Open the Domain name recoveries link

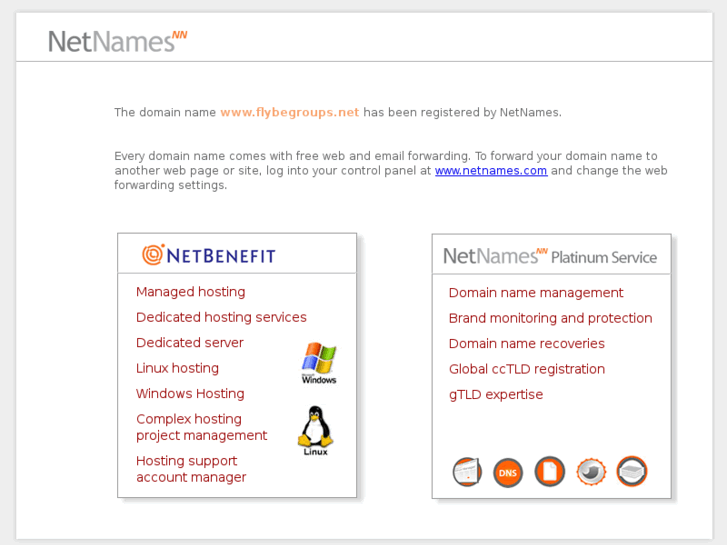[x=527, y=344]
